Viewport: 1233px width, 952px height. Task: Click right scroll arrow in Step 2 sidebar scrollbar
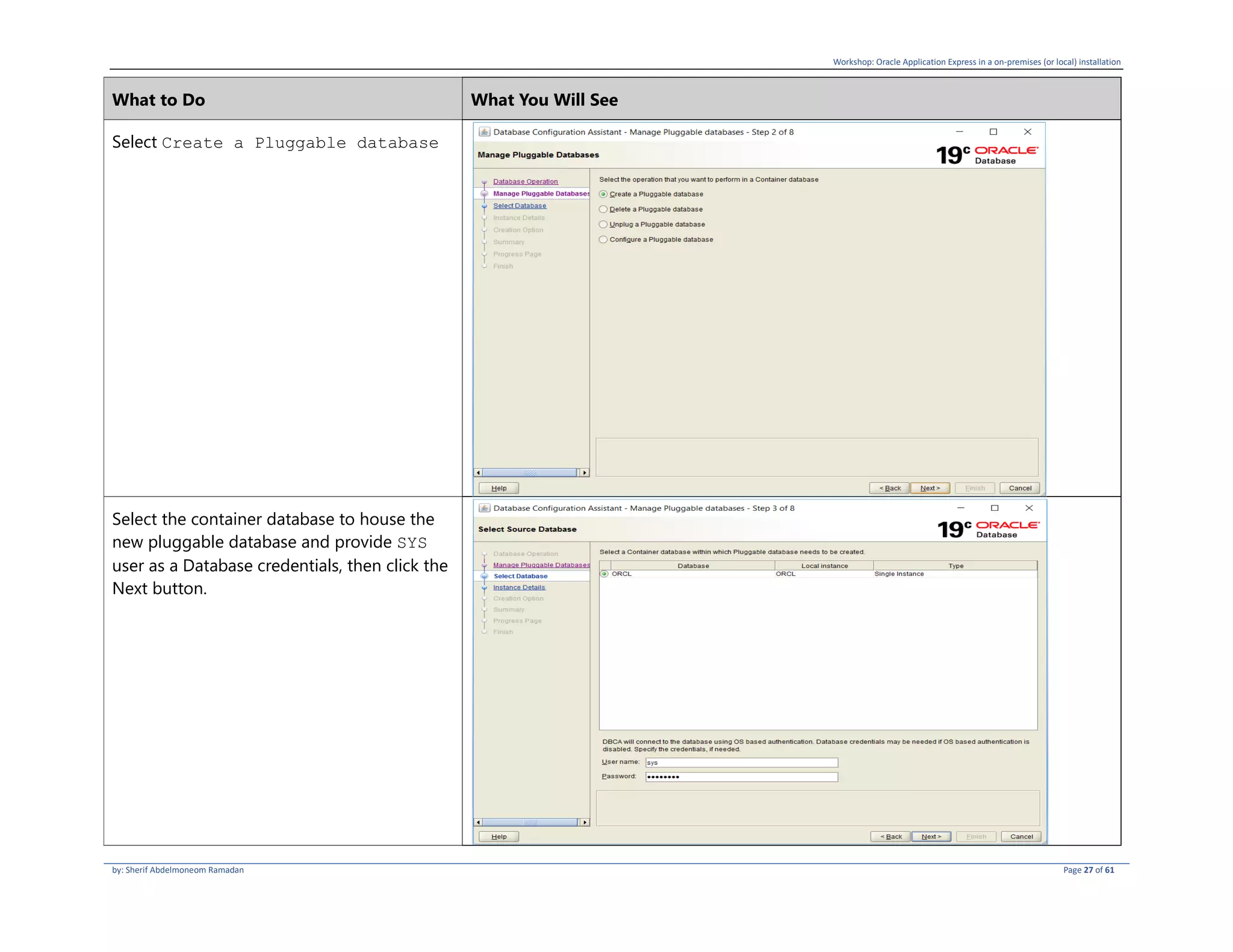tap(585, 472)
